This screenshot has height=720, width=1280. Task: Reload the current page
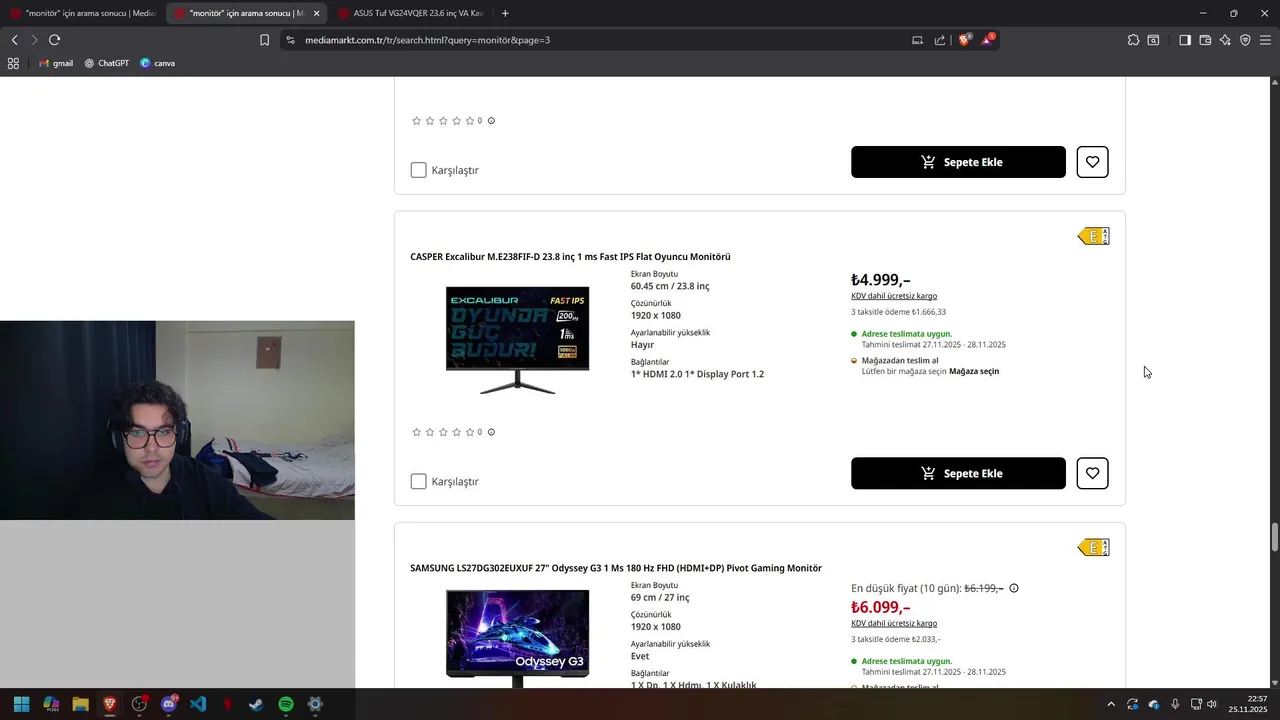(x=54, y=40)
